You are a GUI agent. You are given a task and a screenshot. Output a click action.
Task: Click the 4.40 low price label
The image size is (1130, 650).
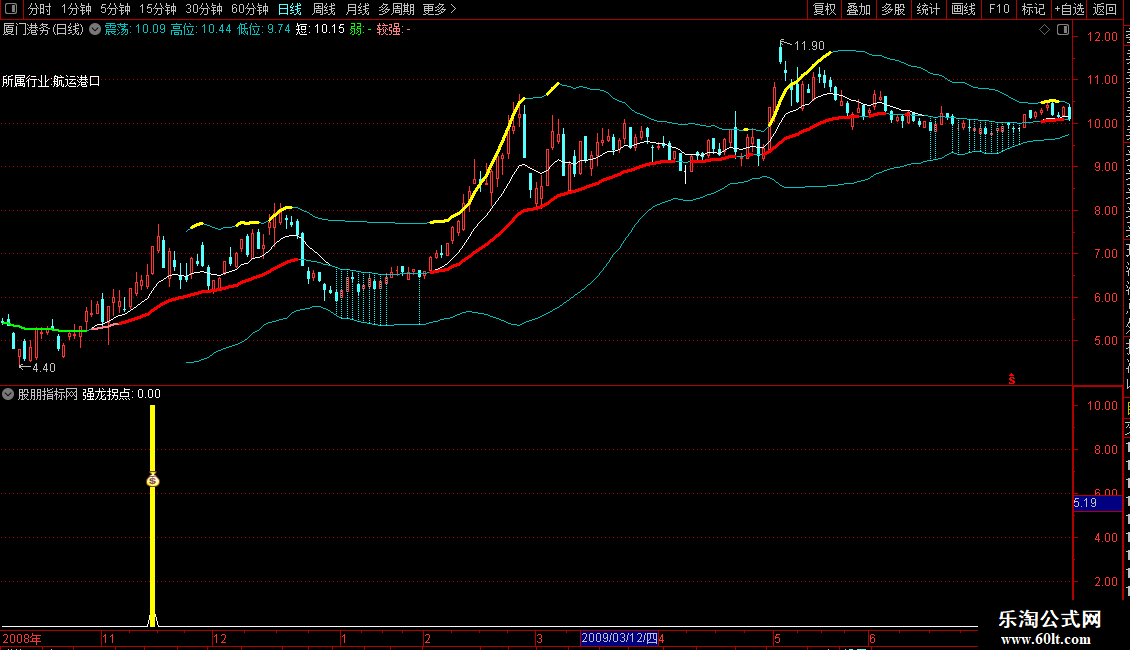click(43, 368)
